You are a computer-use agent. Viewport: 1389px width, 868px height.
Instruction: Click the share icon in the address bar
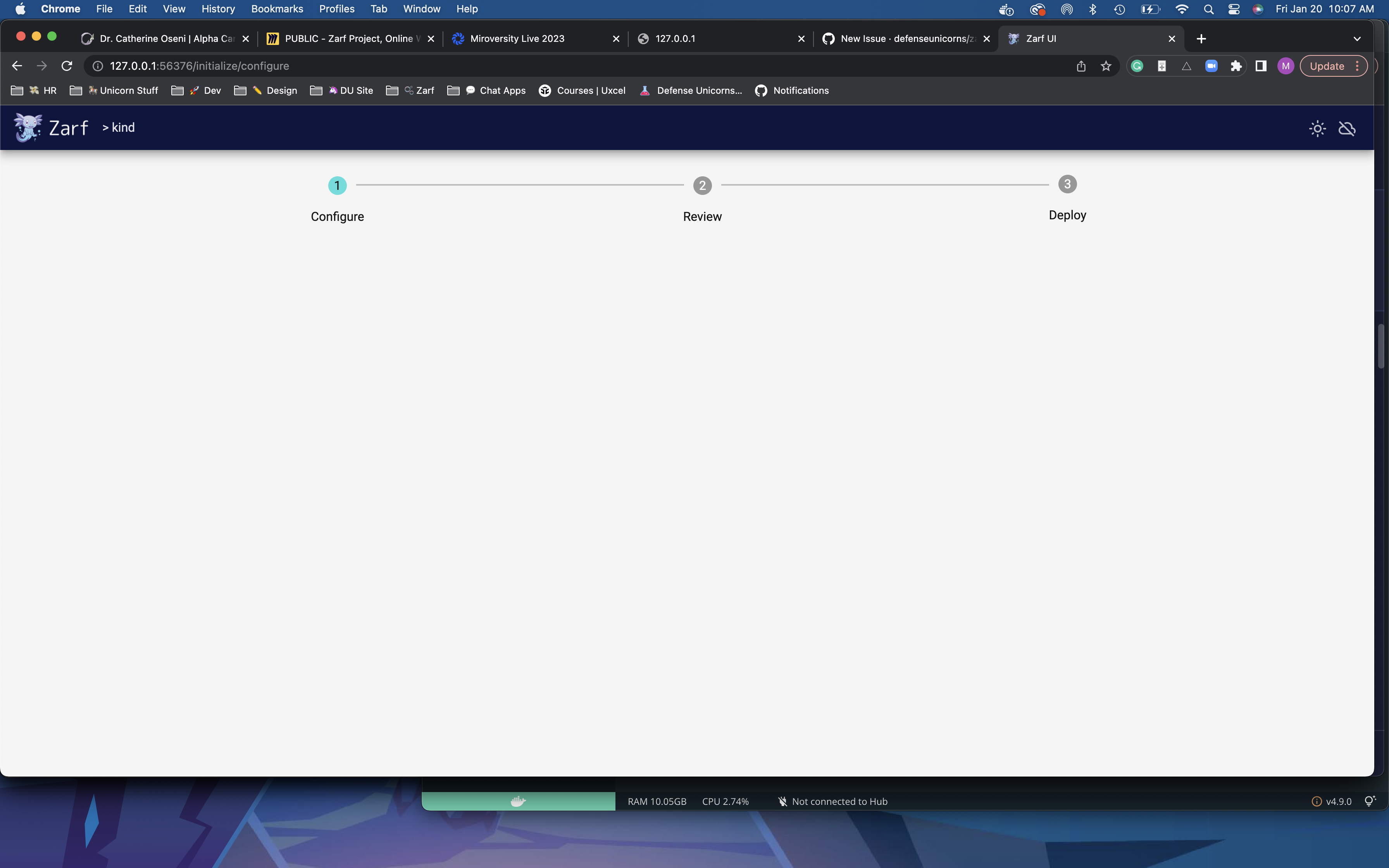coord(1081,65)
